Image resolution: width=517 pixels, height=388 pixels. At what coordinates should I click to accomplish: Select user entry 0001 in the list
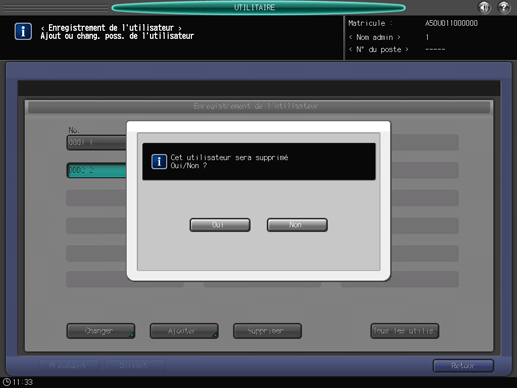(x=97, y=142)
